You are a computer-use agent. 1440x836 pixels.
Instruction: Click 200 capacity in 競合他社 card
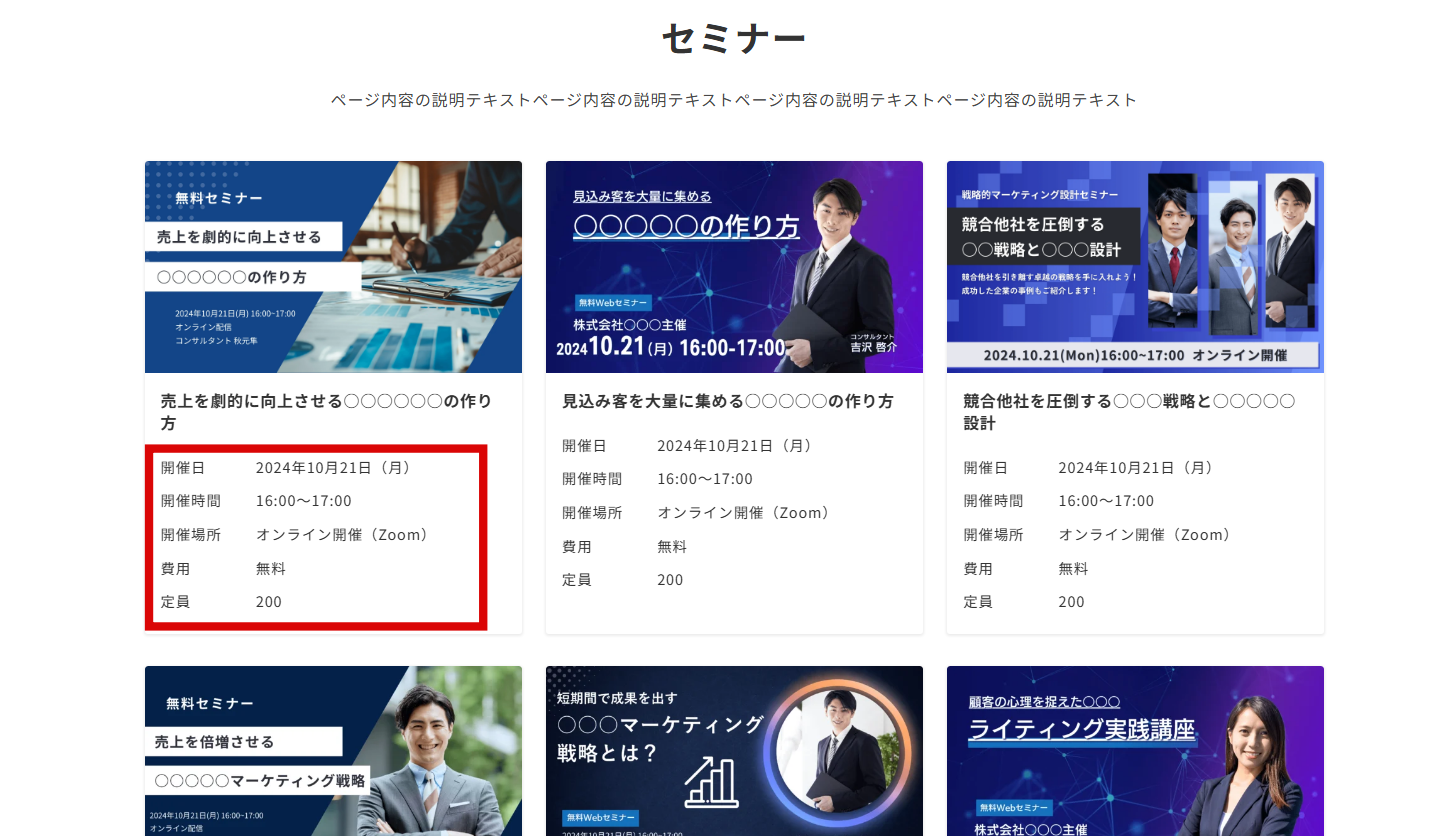click(x=1071, y=602)
